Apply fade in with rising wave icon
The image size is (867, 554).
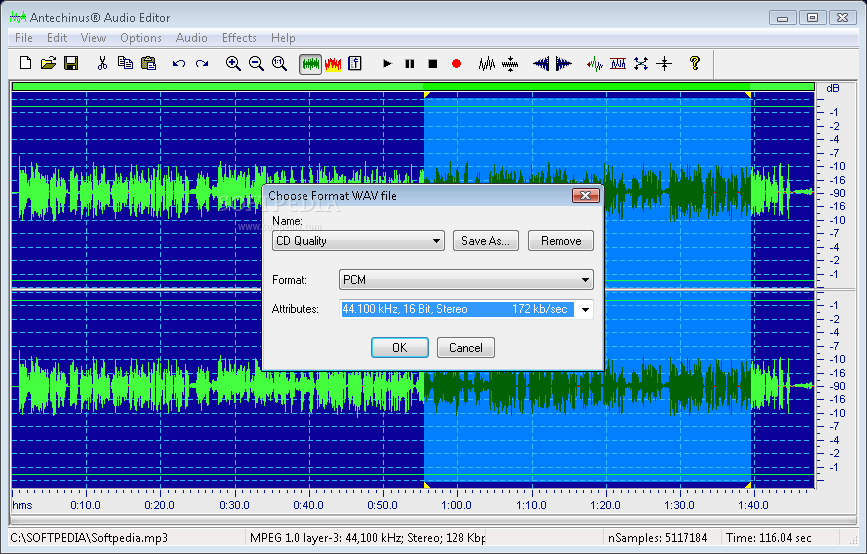click(541, 64)
